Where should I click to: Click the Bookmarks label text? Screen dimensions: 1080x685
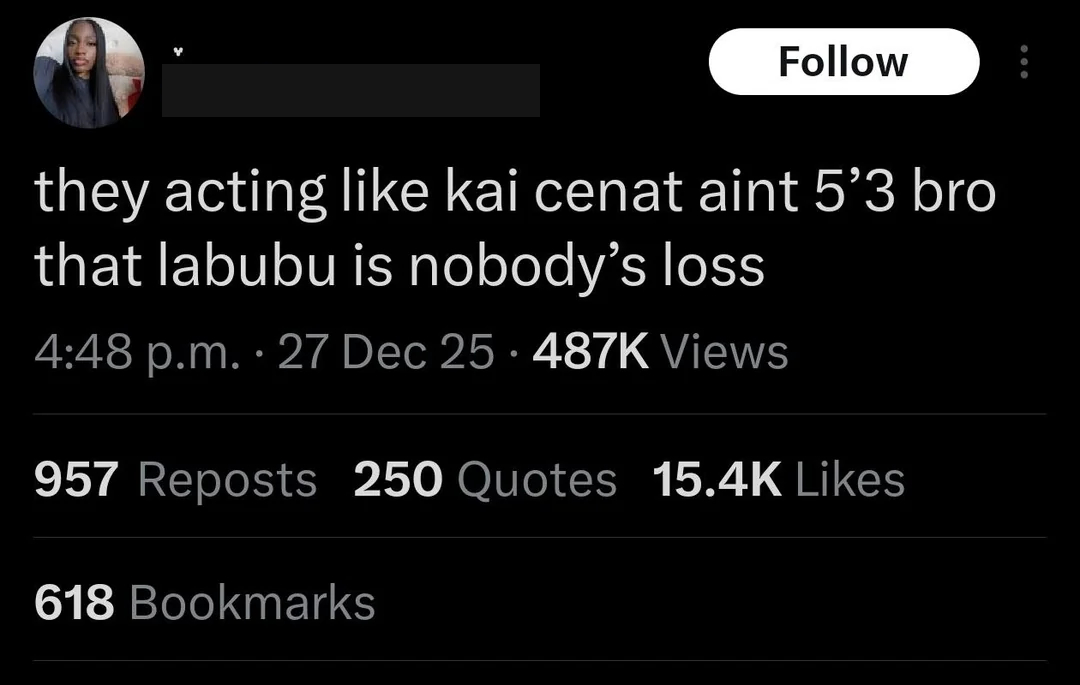tap(250, 601)
